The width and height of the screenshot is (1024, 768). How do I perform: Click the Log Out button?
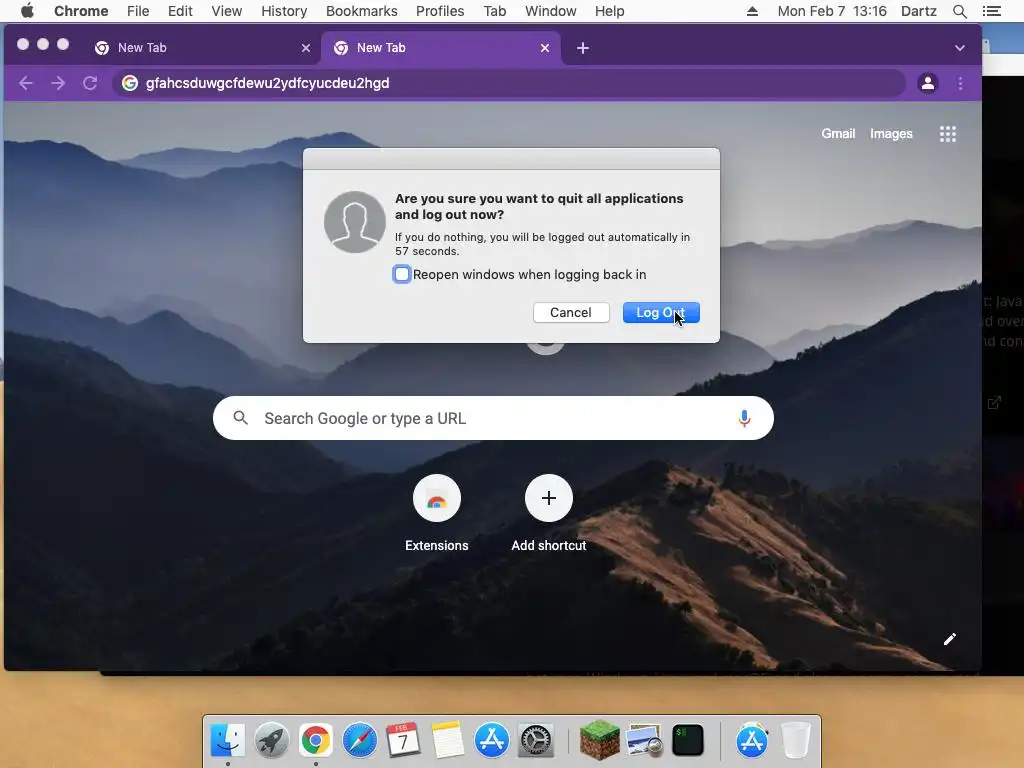(x=661, y=313)
